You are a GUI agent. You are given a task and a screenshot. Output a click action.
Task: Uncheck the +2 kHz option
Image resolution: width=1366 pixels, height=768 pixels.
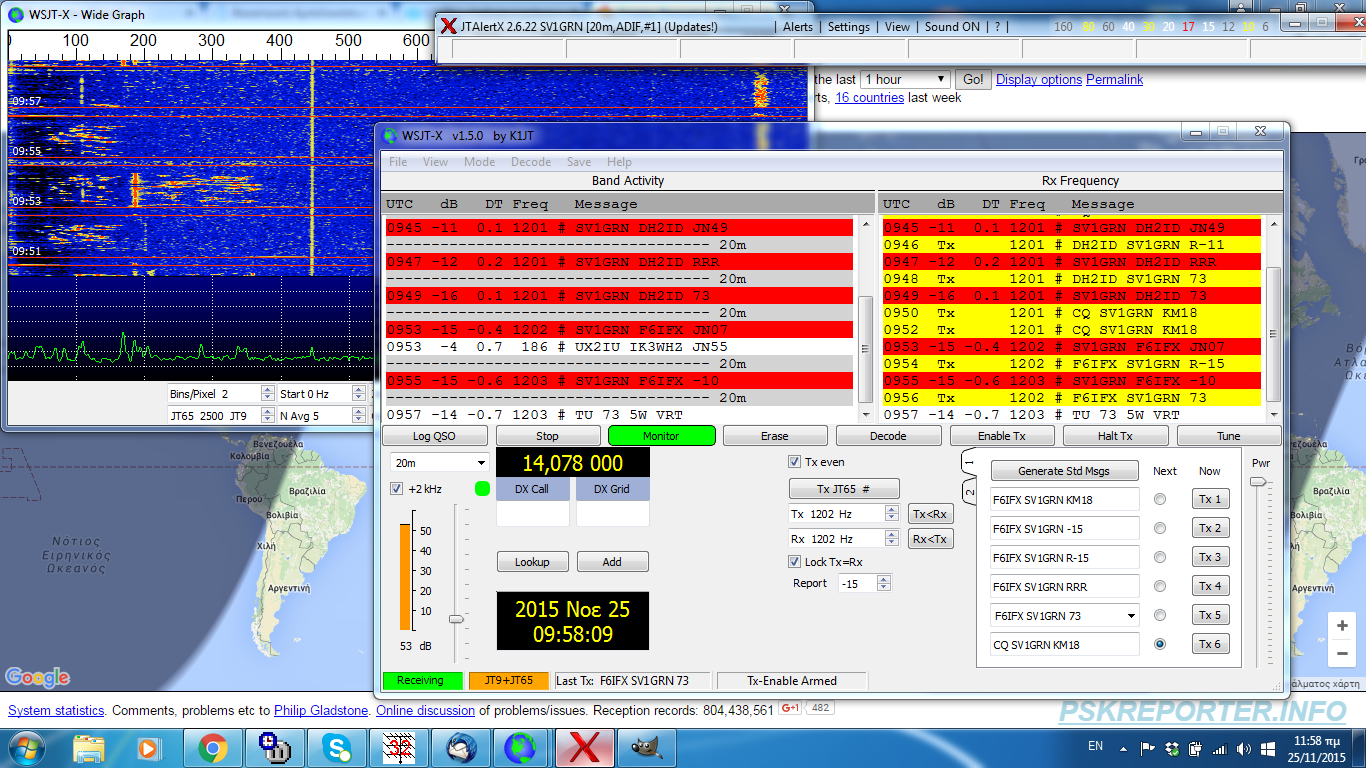click(396, 488)
